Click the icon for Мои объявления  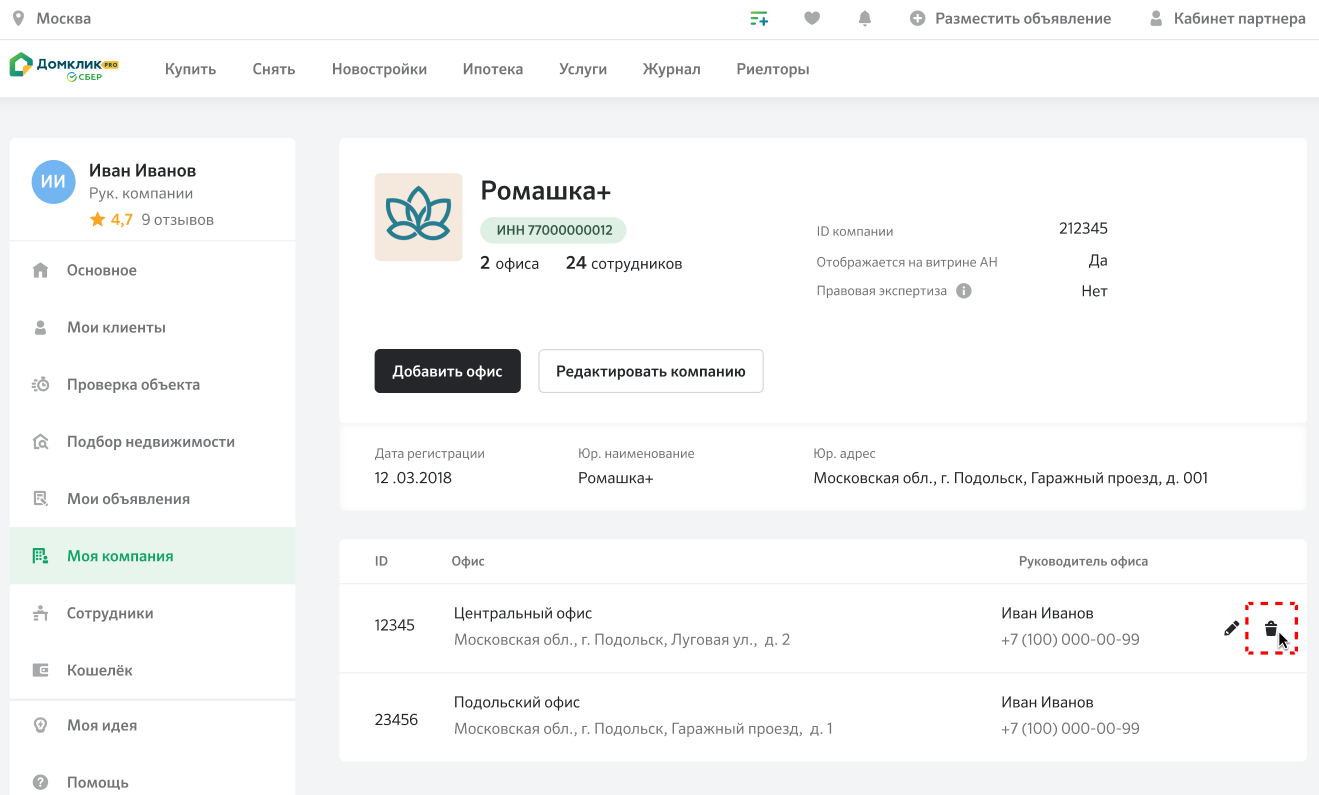pyautogui.click(x=41, y=498)
